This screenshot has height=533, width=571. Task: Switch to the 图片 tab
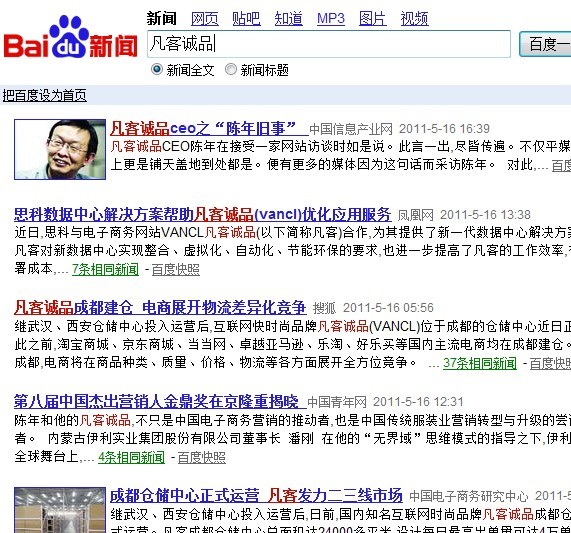pos(373,19)
